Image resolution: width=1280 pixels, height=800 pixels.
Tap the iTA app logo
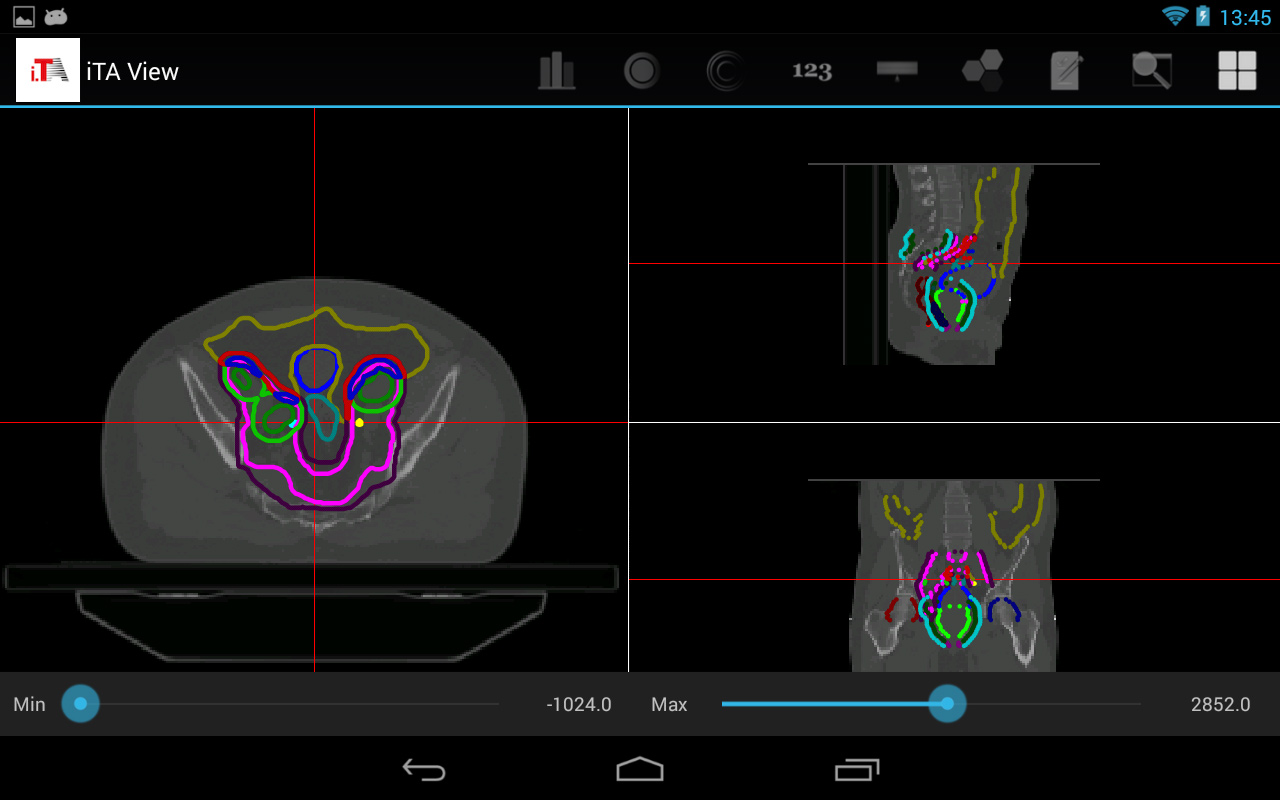(x=48, y=70)
